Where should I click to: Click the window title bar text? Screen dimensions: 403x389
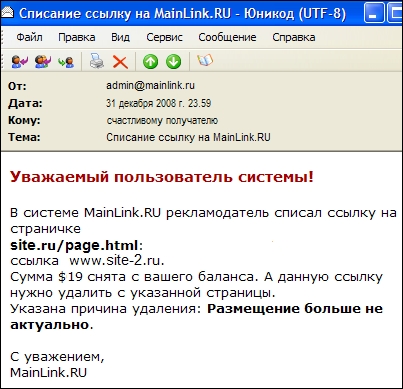pyautogui.click(x=182, y=14)
